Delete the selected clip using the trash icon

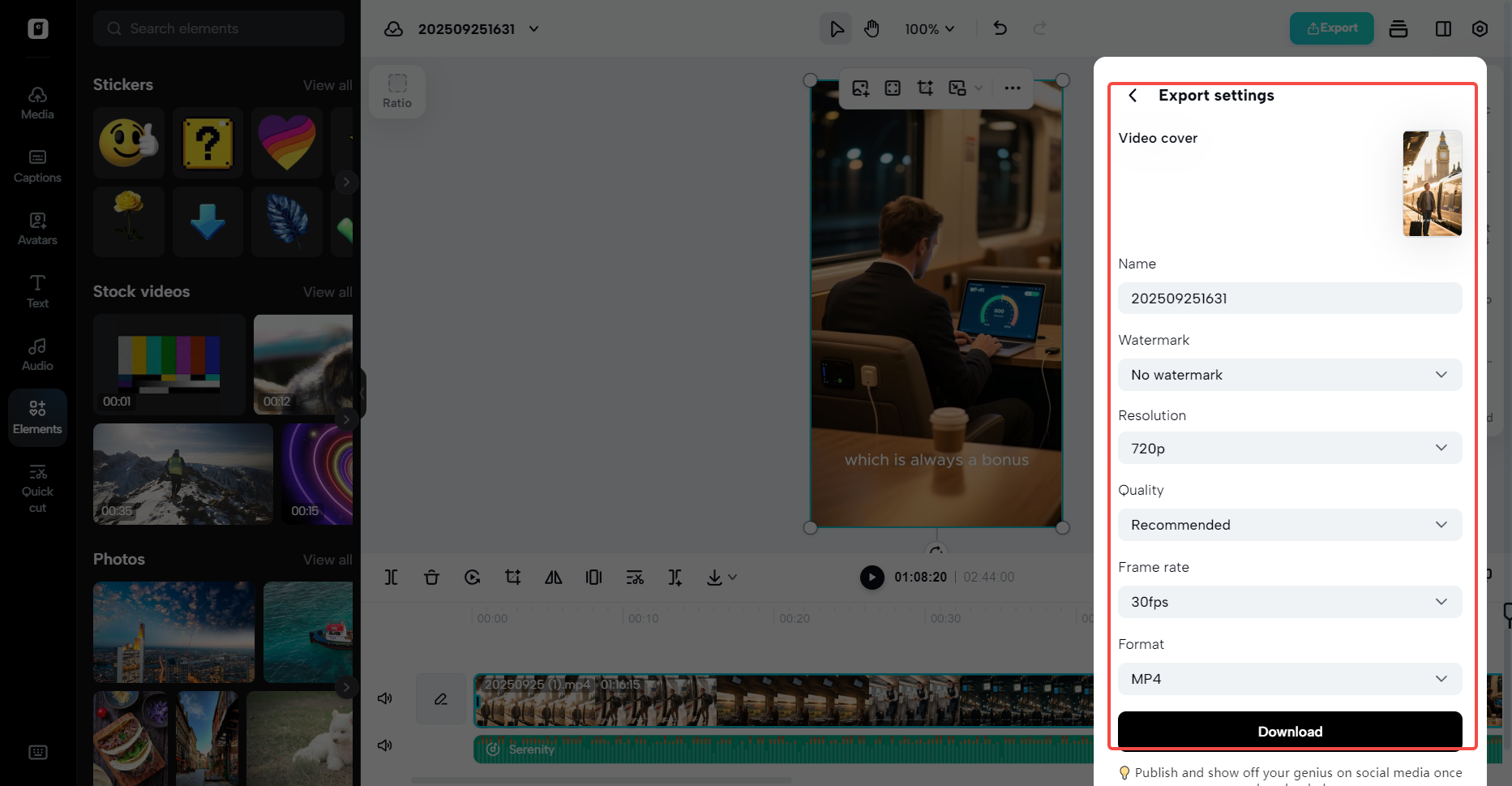432,578
